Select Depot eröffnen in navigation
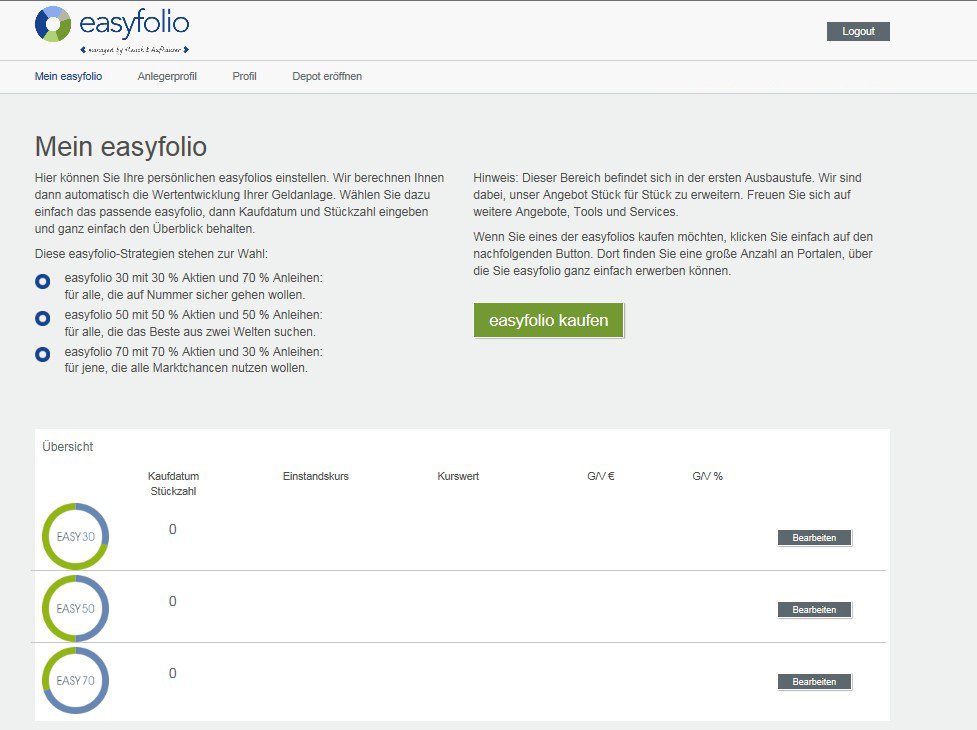 click(327, 76)
